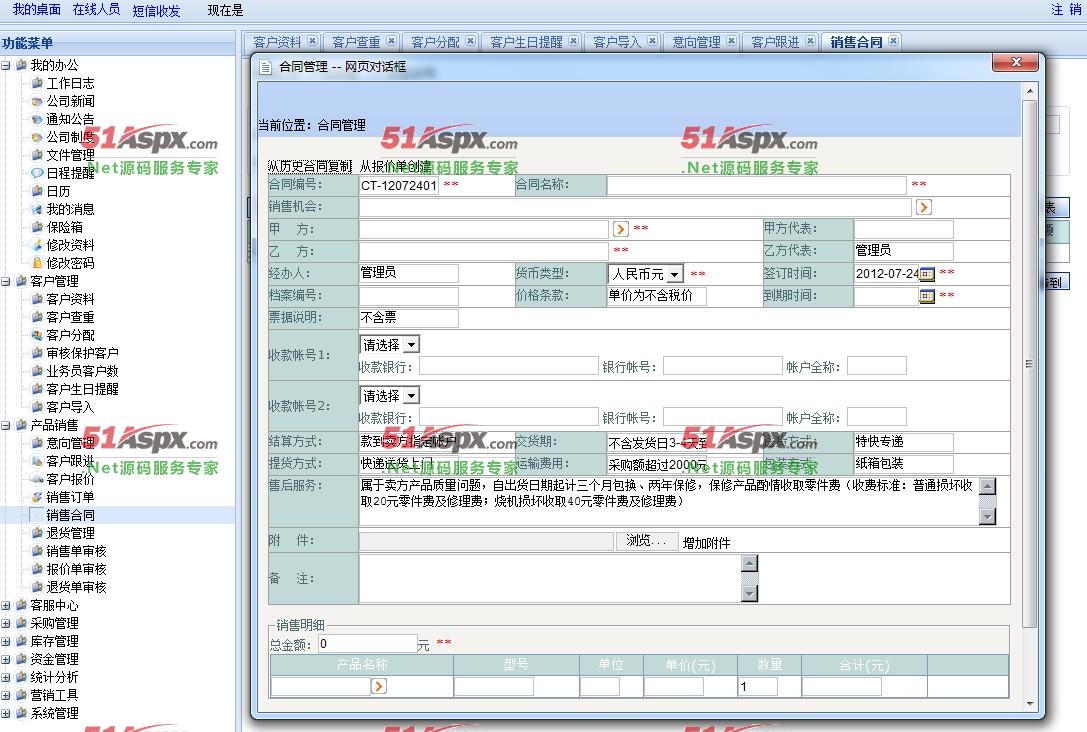This screenshot has width=1087, height=732.
Task: Click the 数量 field containing 1
Action: click(x=758, y=686)
